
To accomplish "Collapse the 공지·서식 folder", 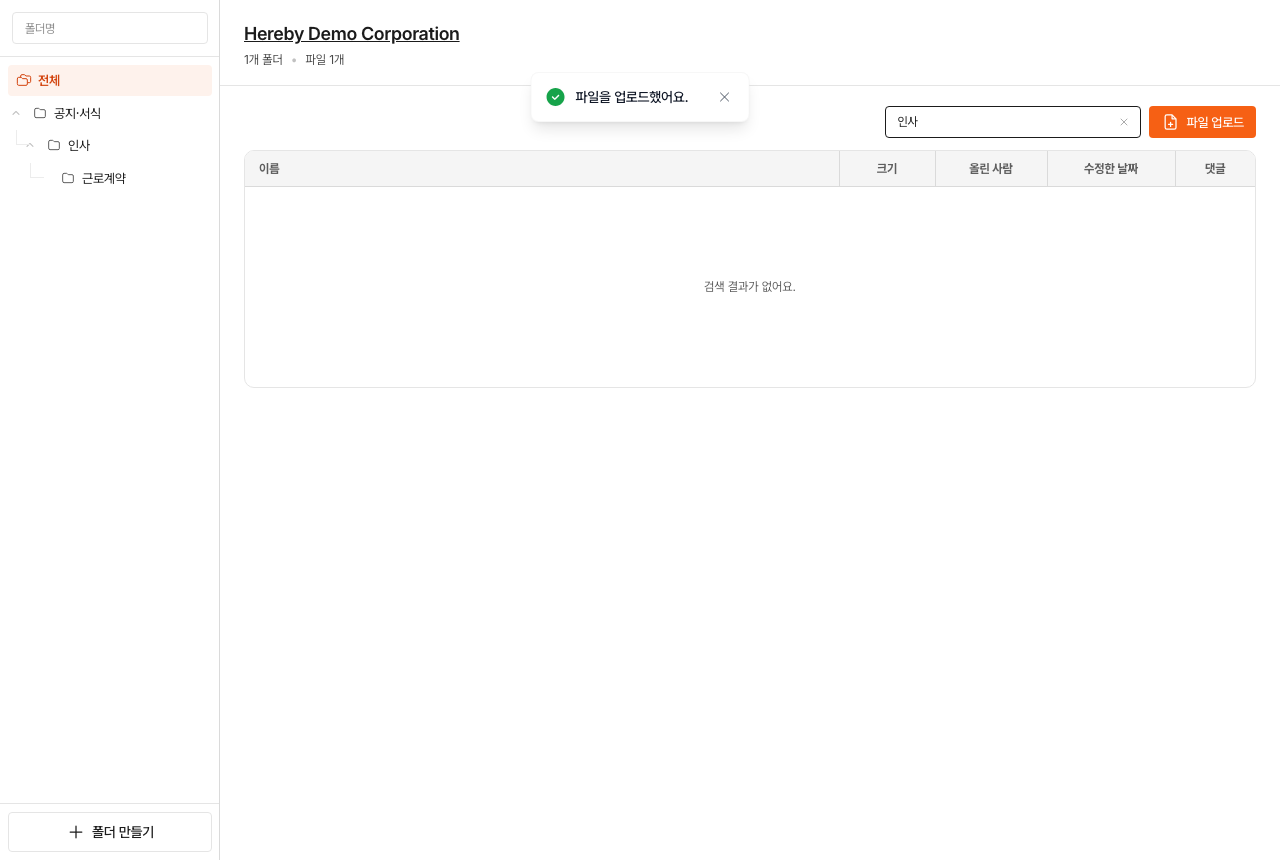I will pos(16,113).
